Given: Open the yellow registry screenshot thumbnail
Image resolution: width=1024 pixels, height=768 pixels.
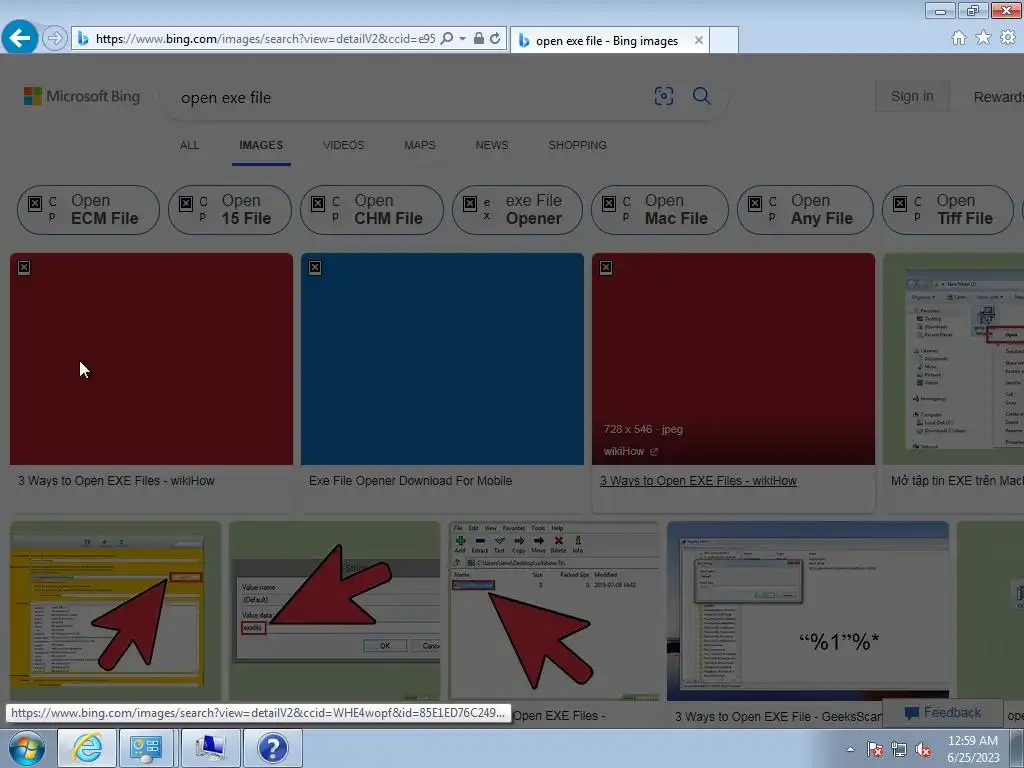Looking at the screenshot, I should click(x=116, y=611).
